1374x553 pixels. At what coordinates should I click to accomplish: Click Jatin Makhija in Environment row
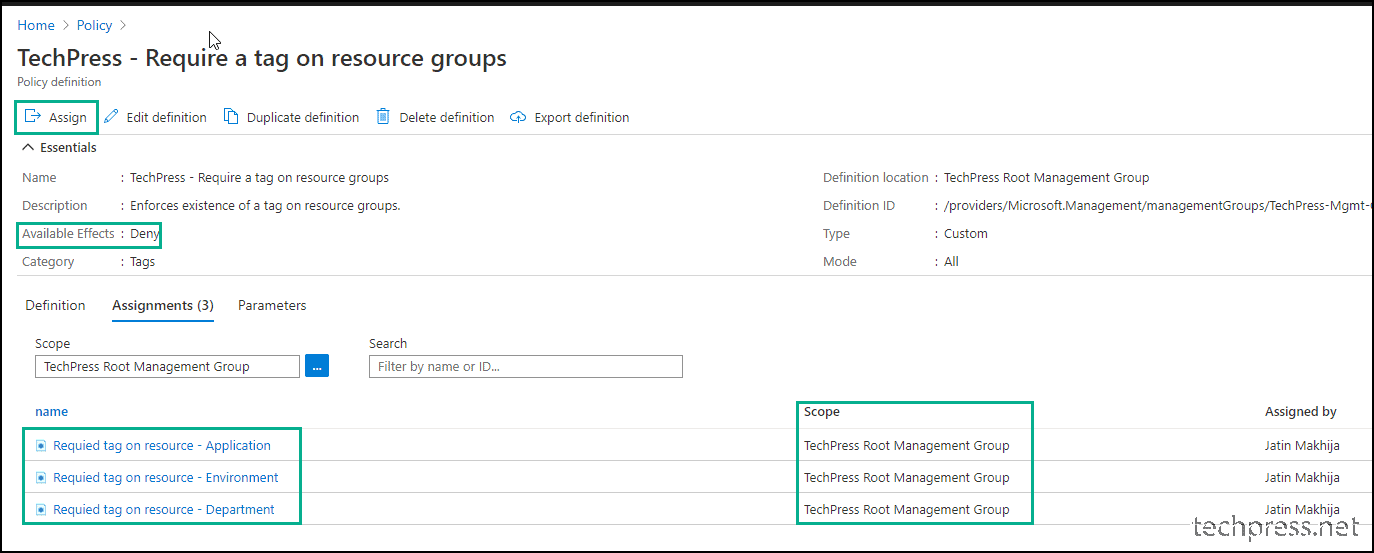[1302, 478]
